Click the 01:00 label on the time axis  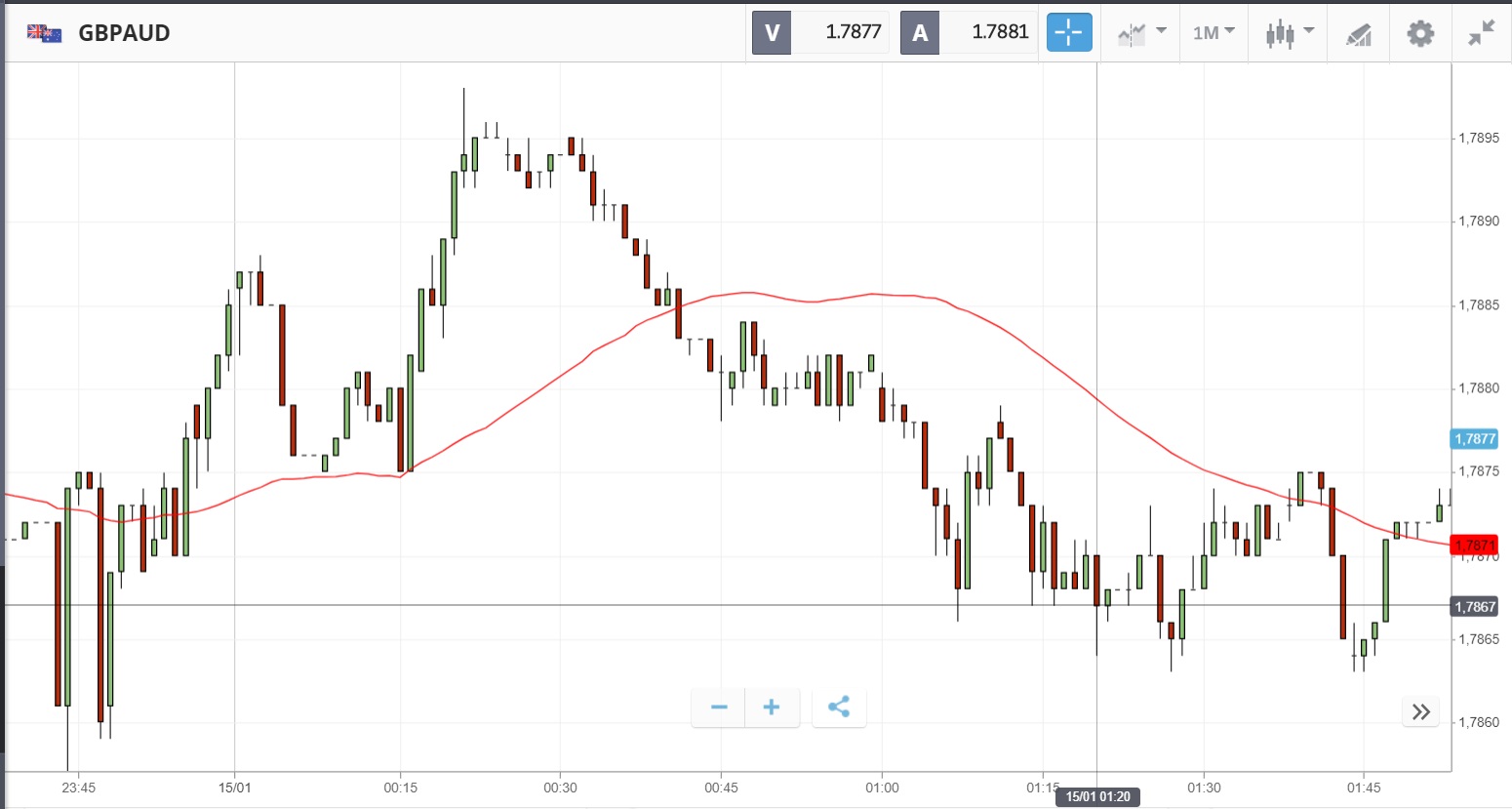(882, 788)
